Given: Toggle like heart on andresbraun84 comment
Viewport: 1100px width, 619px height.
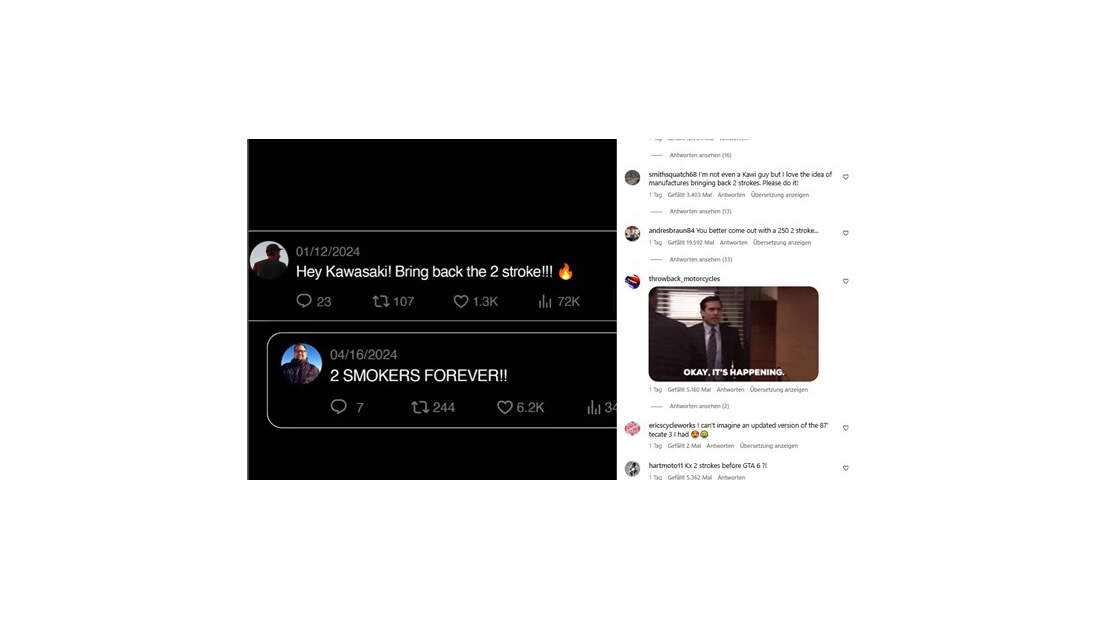Looking at the screenshot, I should click(x=845, y=233).
